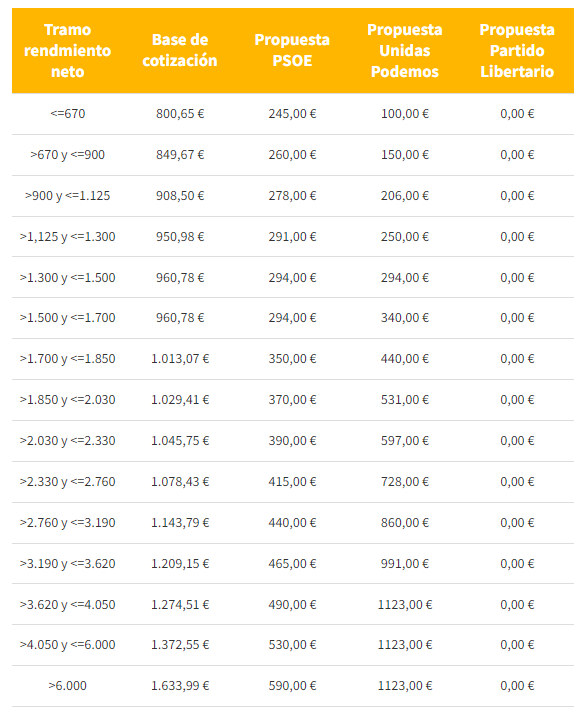This screenshot has height=717, width=582.
Task: Click the base value '1.209,15 €'
Action: click(180, 563)
